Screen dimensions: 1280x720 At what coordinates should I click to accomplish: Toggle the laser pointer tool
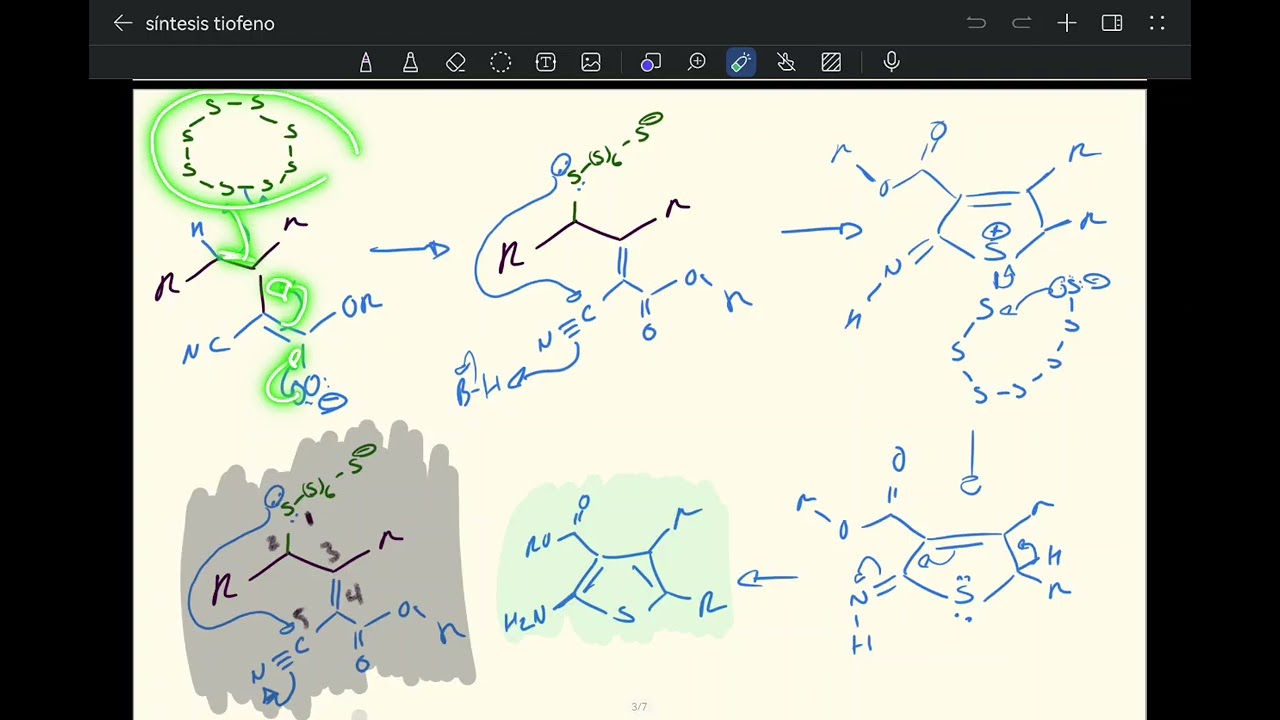(x=741, y=62)
